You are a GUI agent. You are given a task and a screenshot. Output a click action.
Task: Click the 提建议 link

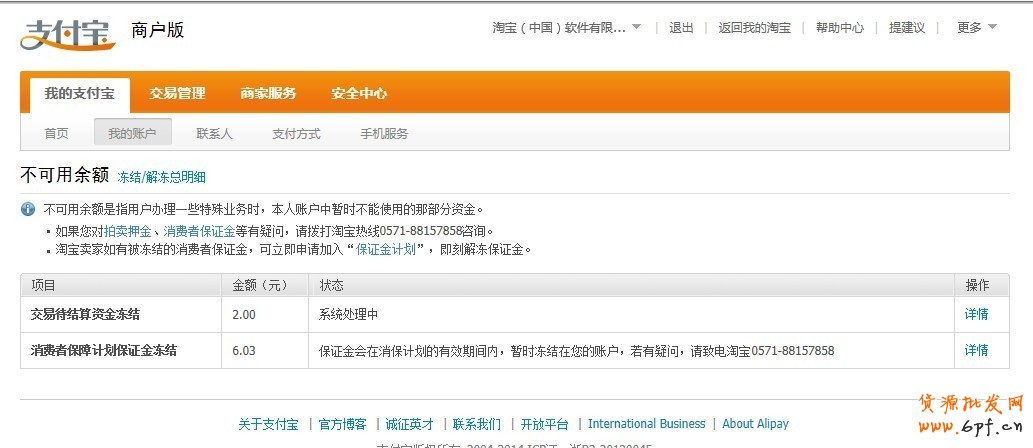907,28
